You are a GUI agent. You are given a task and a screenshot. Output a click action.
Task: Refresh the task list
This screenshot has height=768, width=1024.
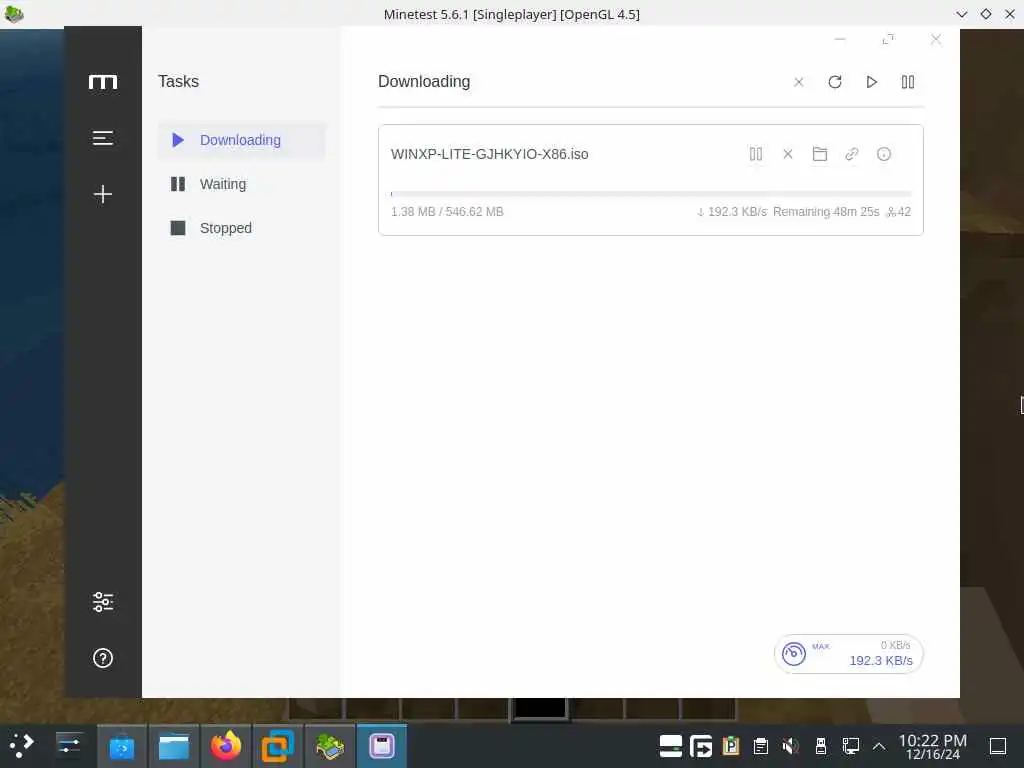coord(835,82)
